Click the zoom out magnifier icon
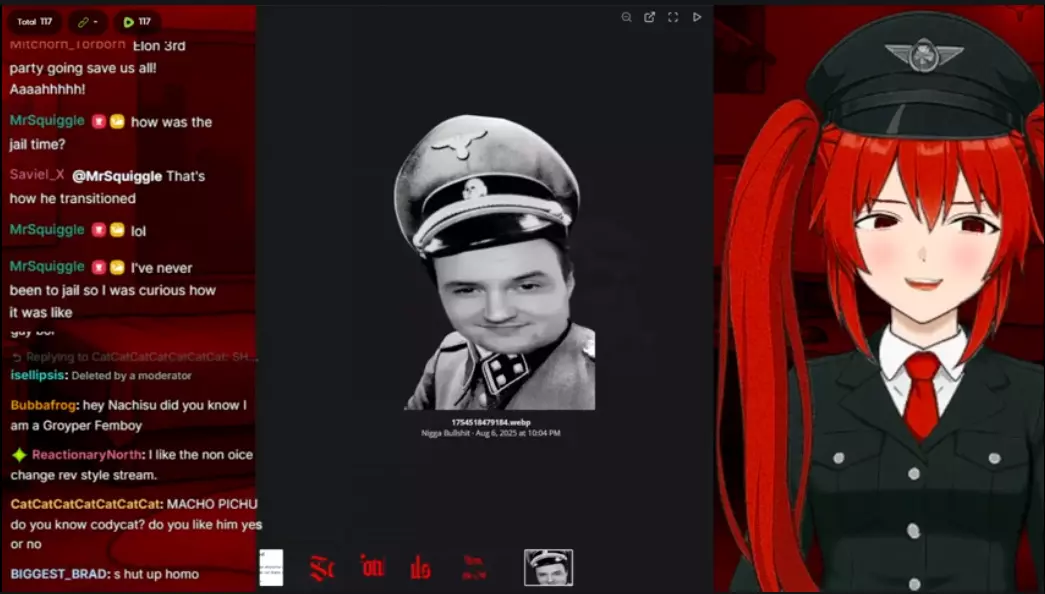The image size is (1045, 594). click(626, 17)
